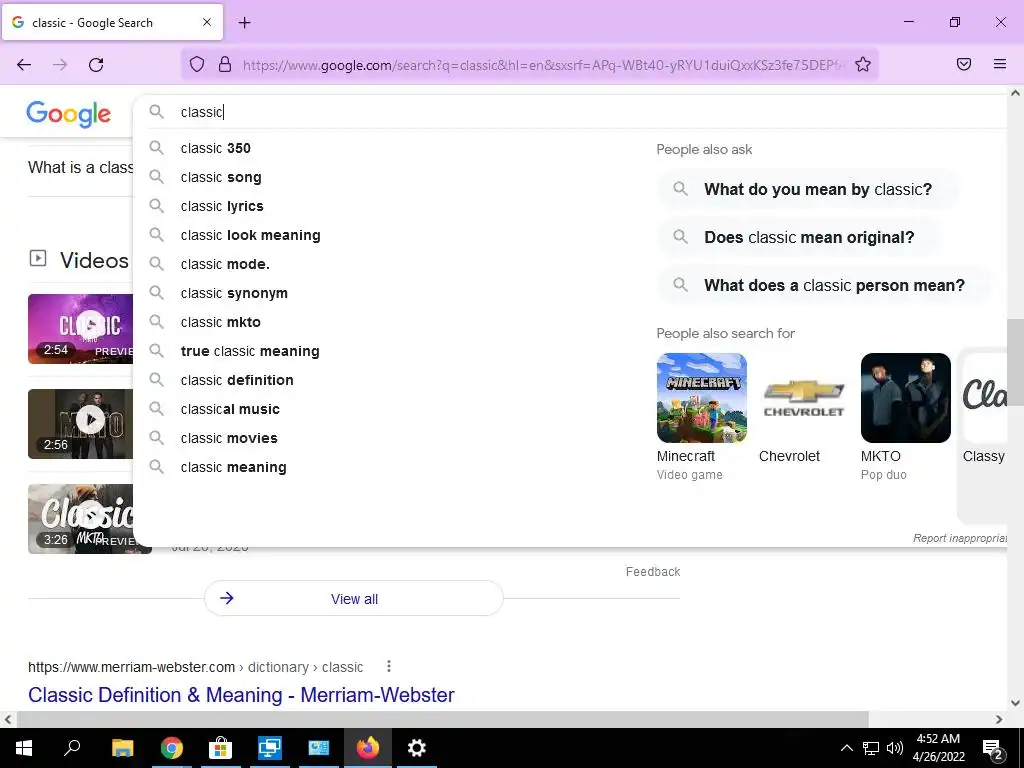This screenshot has width=1024, height=768.
Task: Choose the 'classic synonym' suggestion
Action: (x=234, y=293)
